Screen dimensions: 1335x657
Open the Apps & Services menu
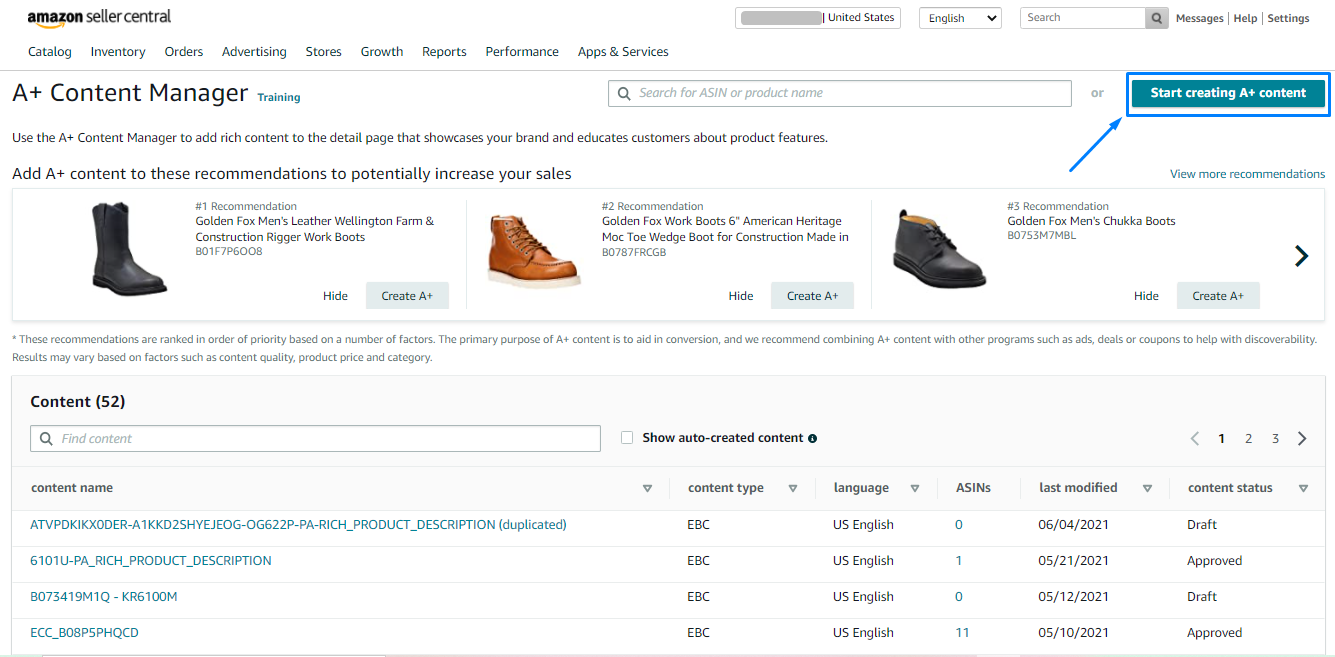[x=623, y=52]
